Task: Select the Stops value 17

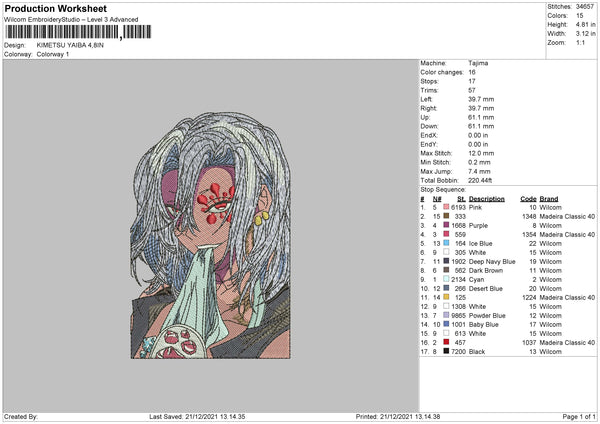Action: click(472, 81)
